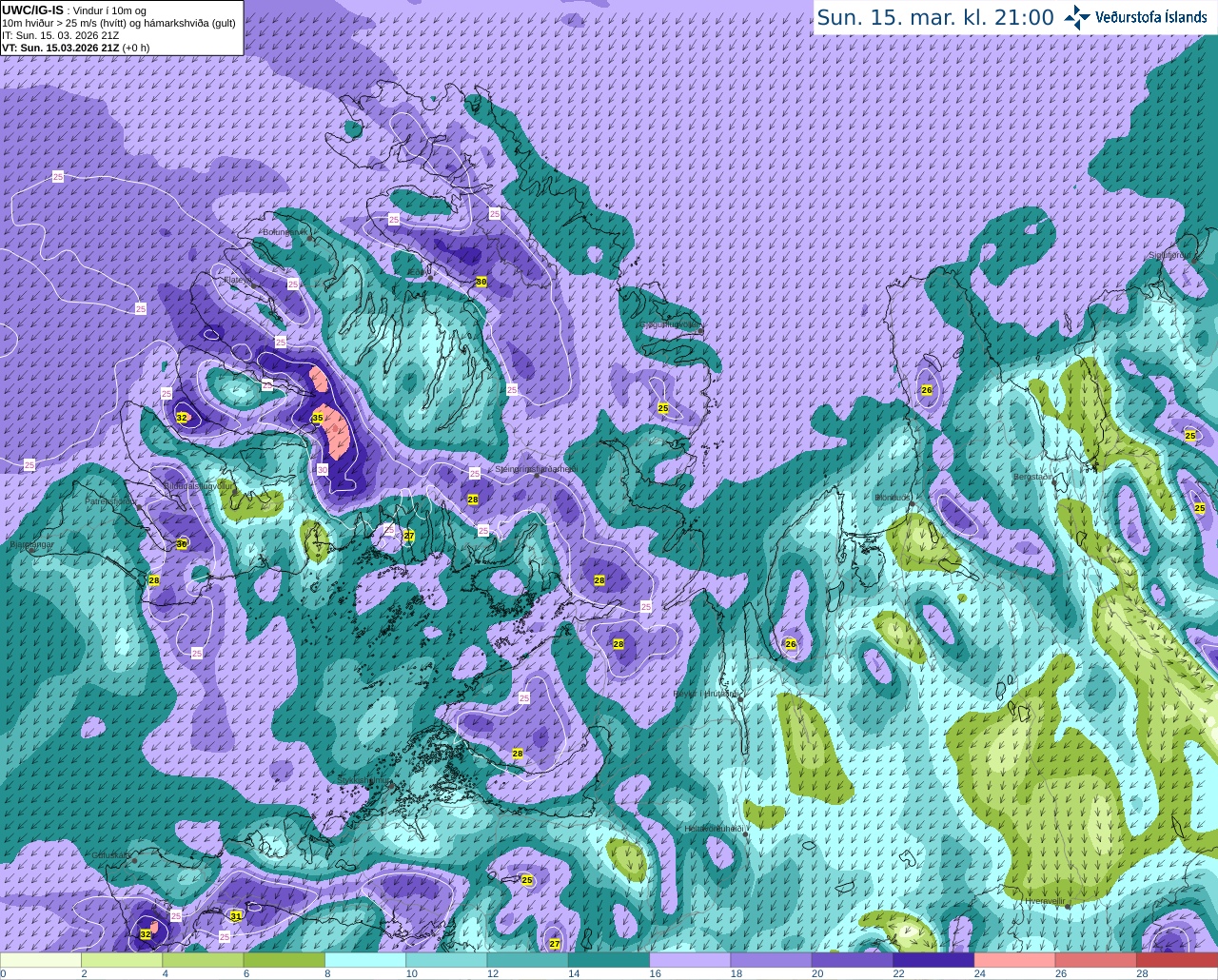Image resolution: width=1218 pixels, height=980 pixels.
Task: Select the Holtavörðuheiði station label
Action: point(714,829)
